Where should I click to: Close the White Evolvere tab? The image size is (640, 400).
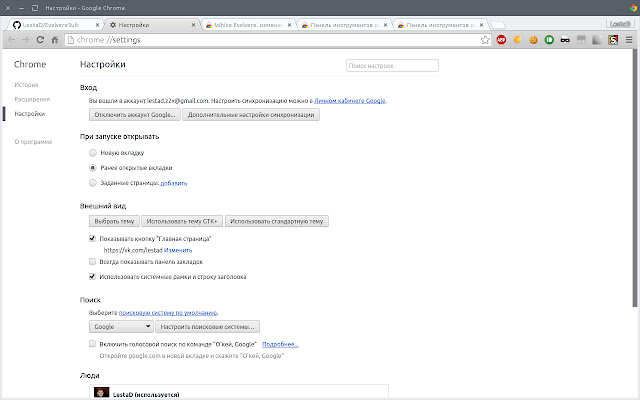[289, 25]
